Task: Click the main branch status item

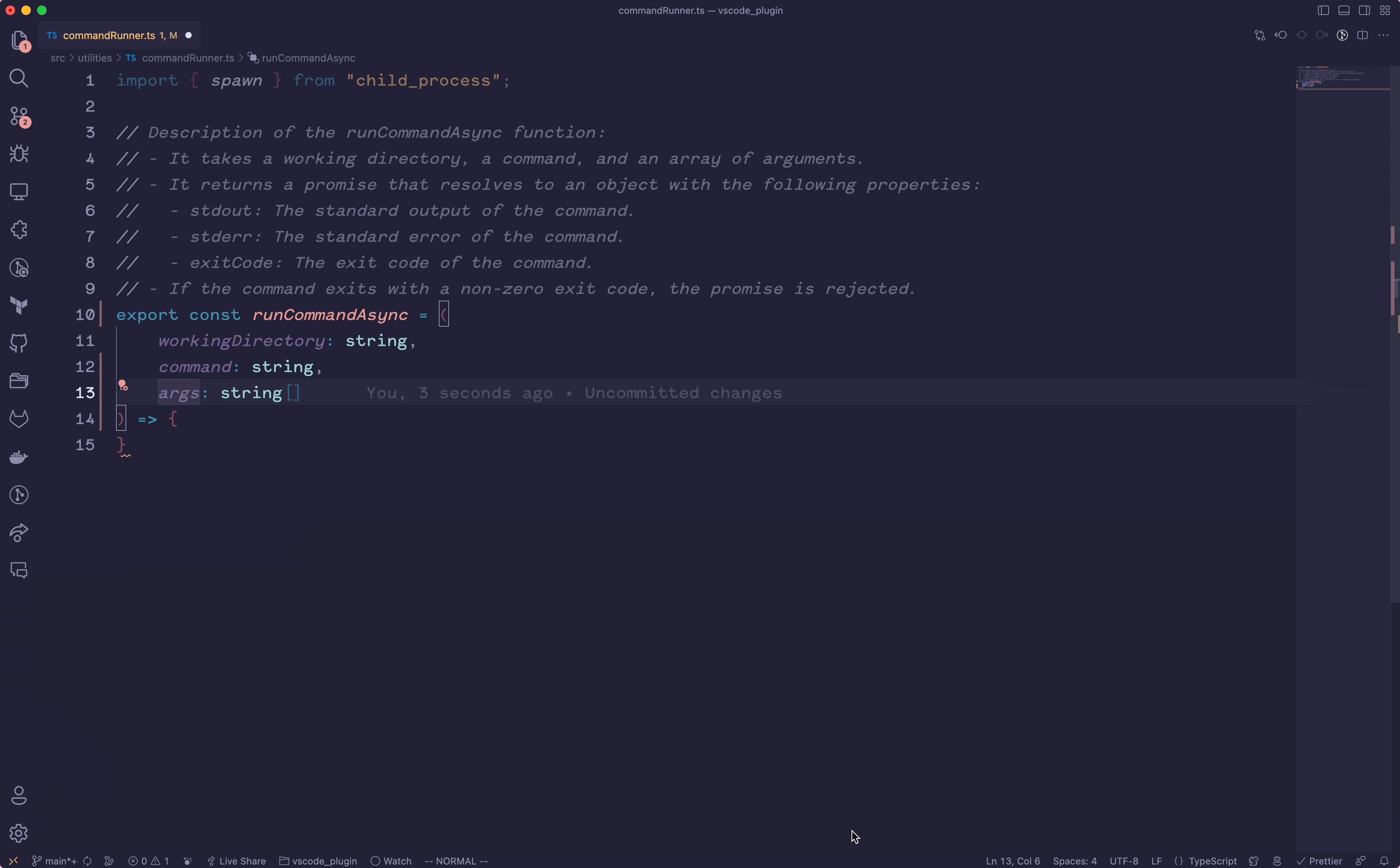Action: click(x=55, y=861)
